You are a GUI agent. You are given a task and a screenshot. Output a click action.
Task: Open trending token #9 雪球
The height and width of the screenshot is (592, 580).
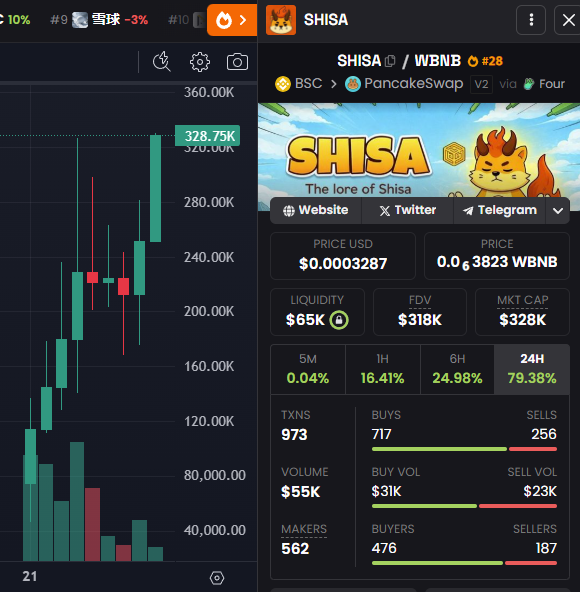click(x=99, y=20)
